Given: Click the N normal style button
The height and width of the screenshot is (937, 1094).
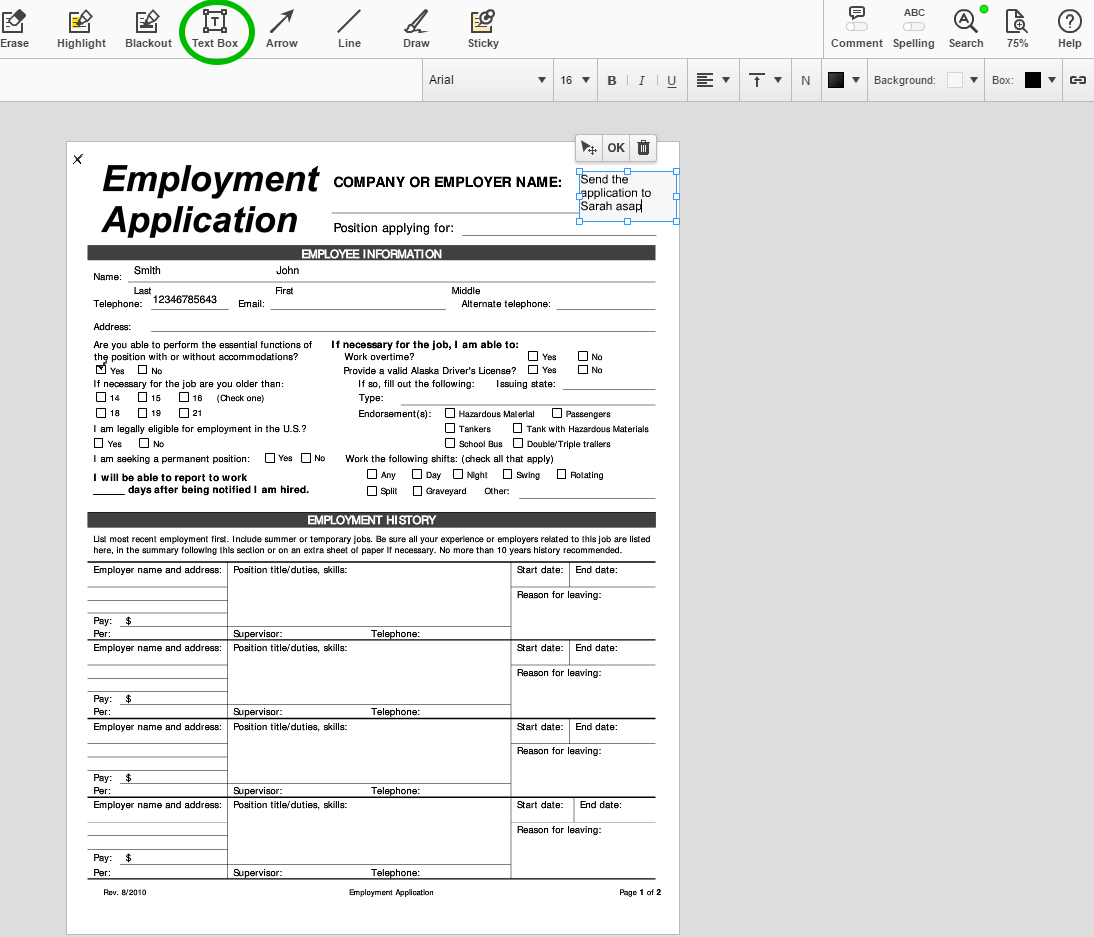Looking at the screenshot, I should tap(806, 80).
